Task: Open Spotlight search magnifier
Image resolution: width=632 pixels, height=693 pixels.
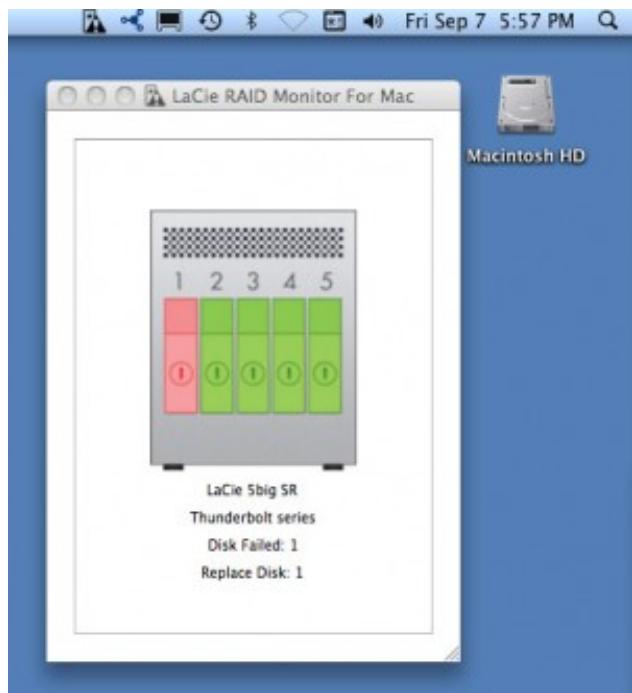Action: pos(608,21)
